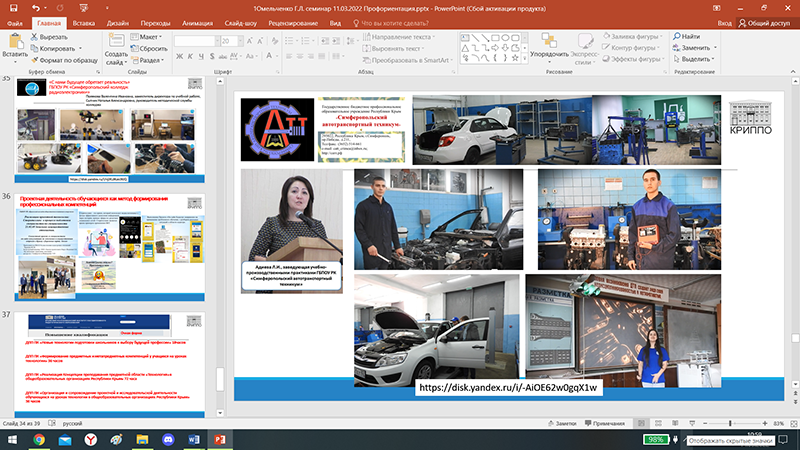Screen dimensions: 800x450
Task: Toggle text shadow S formatting
Action: (212, 56)
